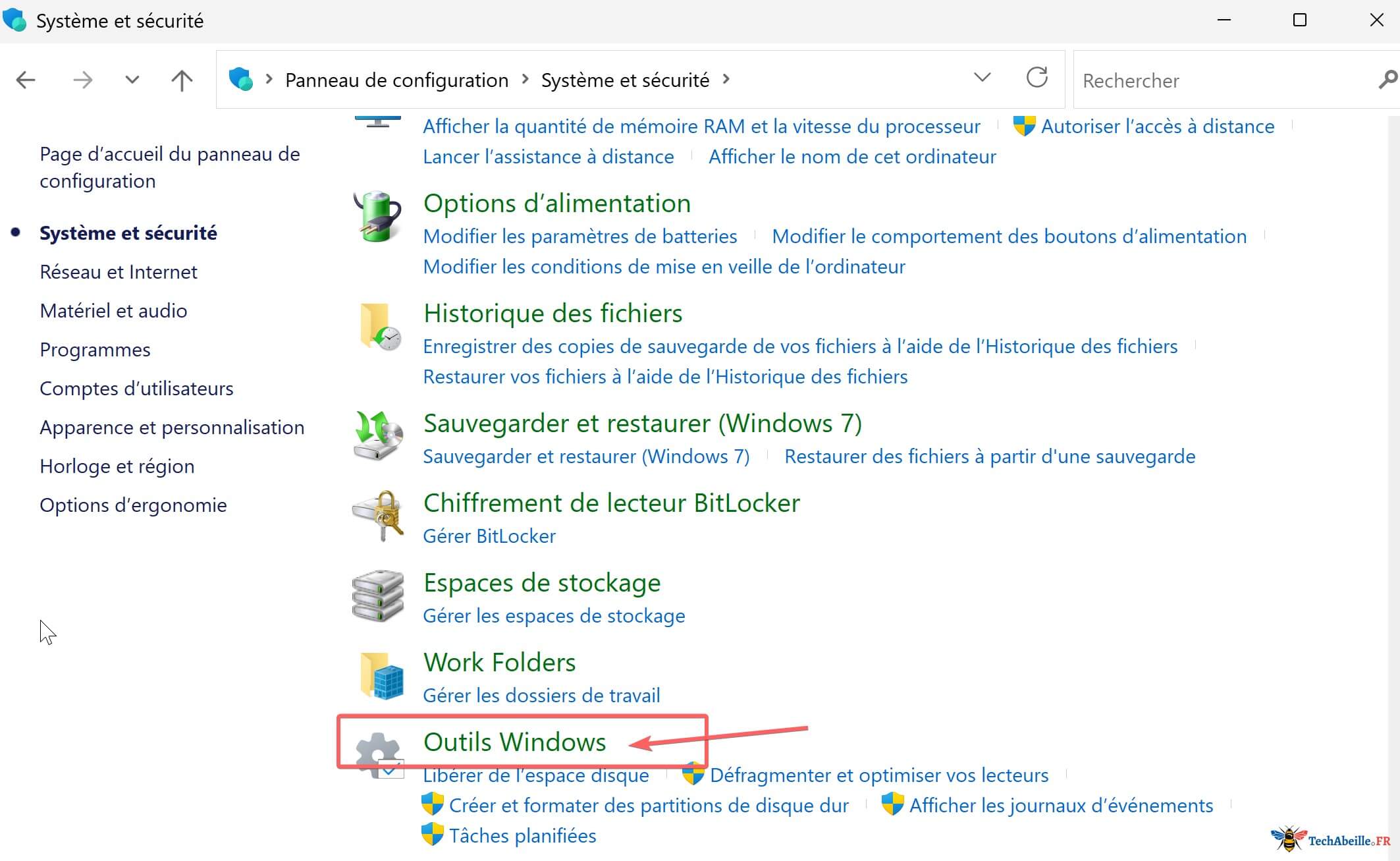Image resolution: width=1400 pixels, height=861 pixels.
Task: Expand the address bar dropdown chevron
Action: tap(982, 77)
